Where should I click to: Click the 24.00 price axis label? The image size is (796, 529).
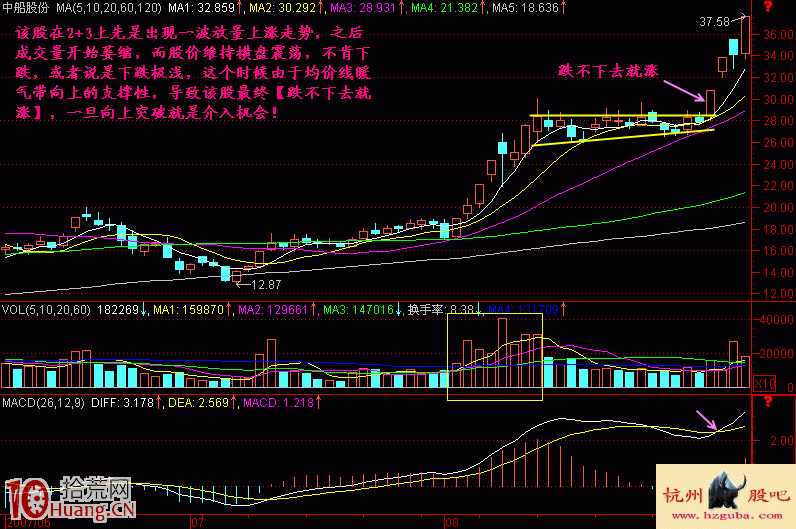click(779, 164)
